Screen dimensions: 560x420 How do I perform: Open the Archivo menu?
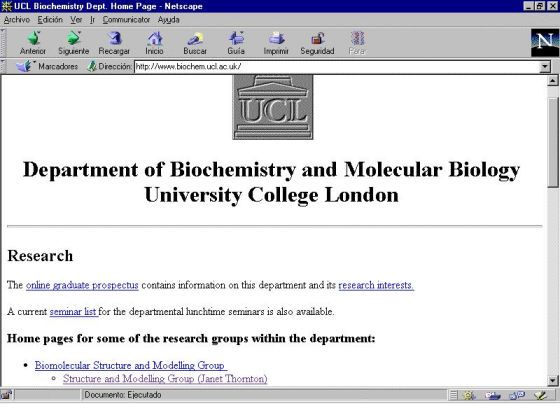(17, 20)
